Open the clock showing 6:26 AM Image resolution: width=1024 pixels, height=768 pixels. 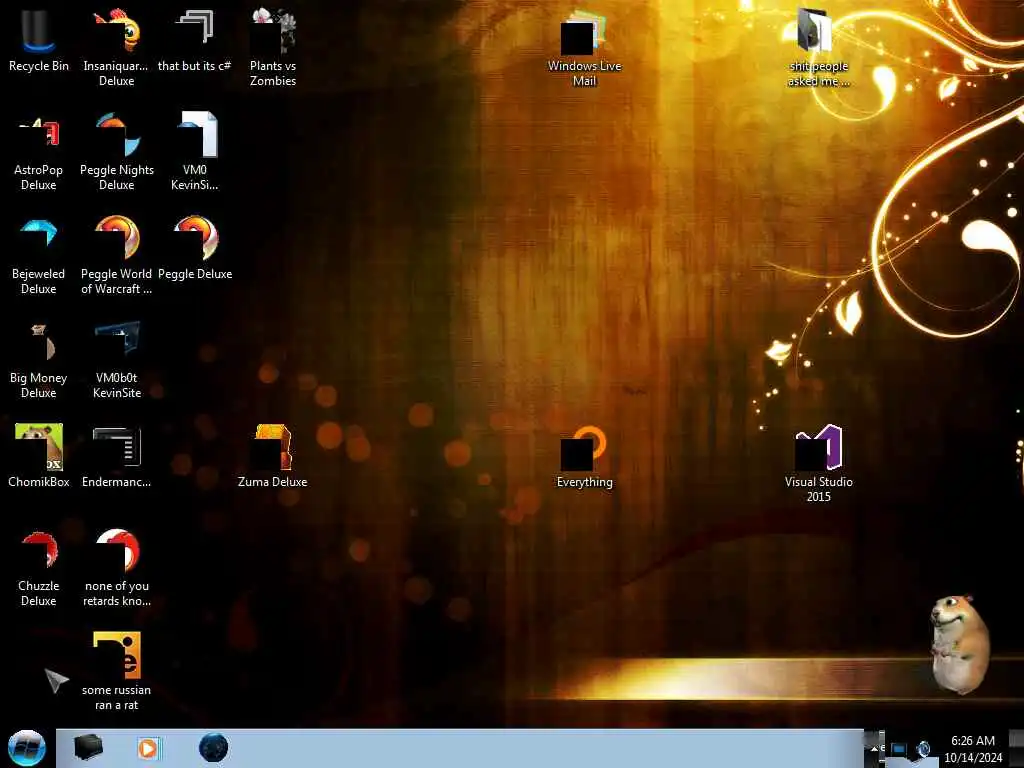tap(973, 748)
